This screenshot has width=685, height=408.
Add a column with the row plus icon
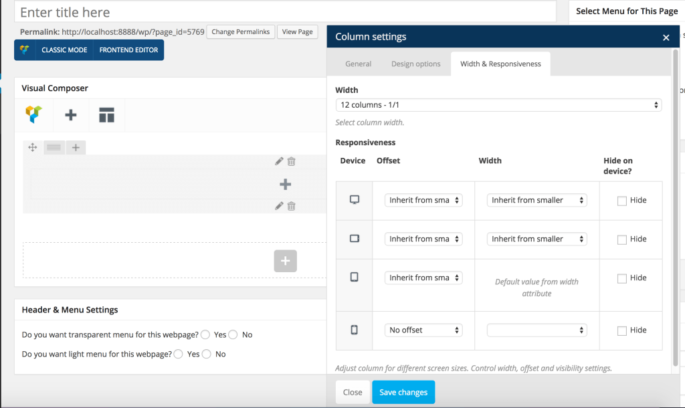[x=76, y=148]
